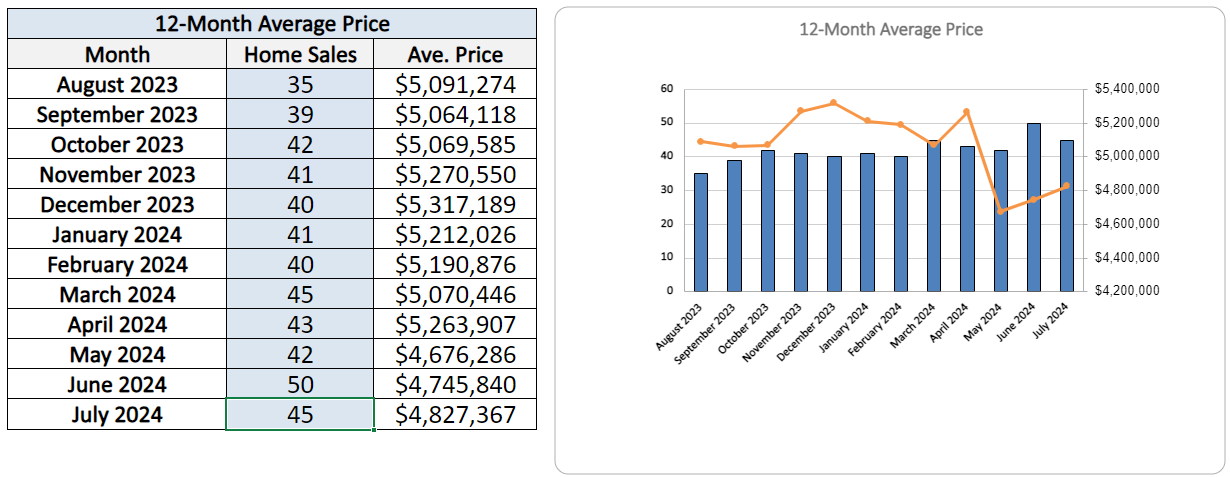Click home sales value 40 for December 2023
Viewport: 1230px width, 477px height.
click(300, 204)
